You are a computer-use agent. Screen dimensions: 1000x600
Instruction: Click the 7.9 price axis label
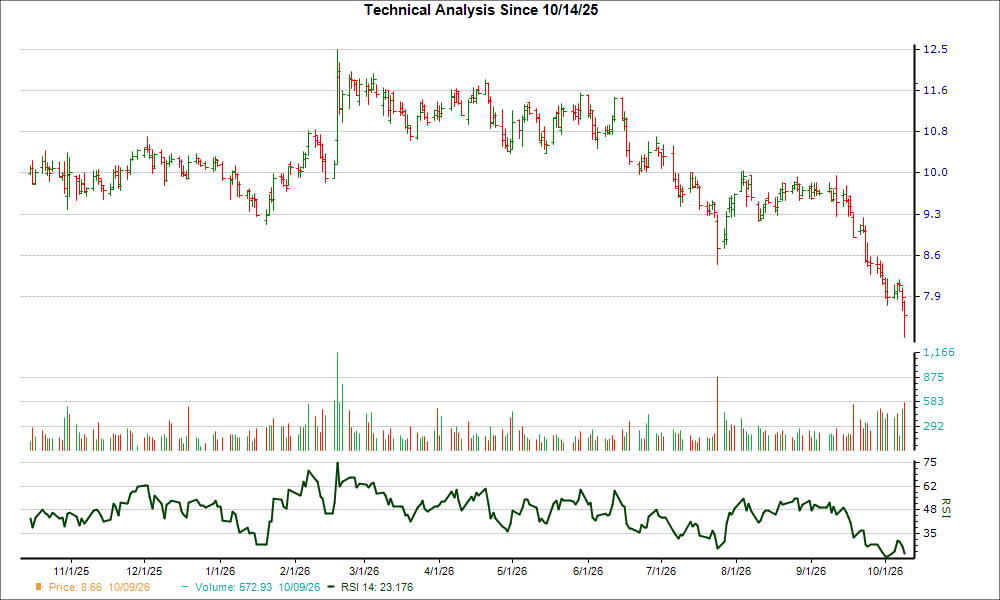point(932,296)
